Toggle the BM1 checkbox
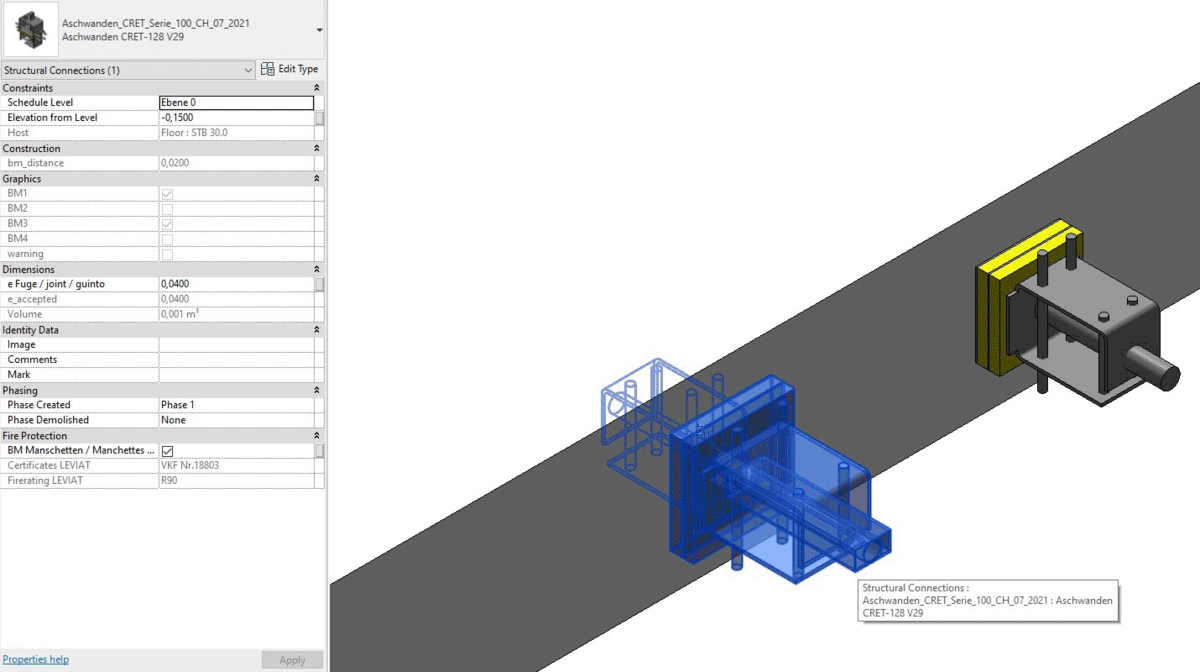Viewport: 1200px width, 672px height. pyautogui.click(x=167, y=193)
